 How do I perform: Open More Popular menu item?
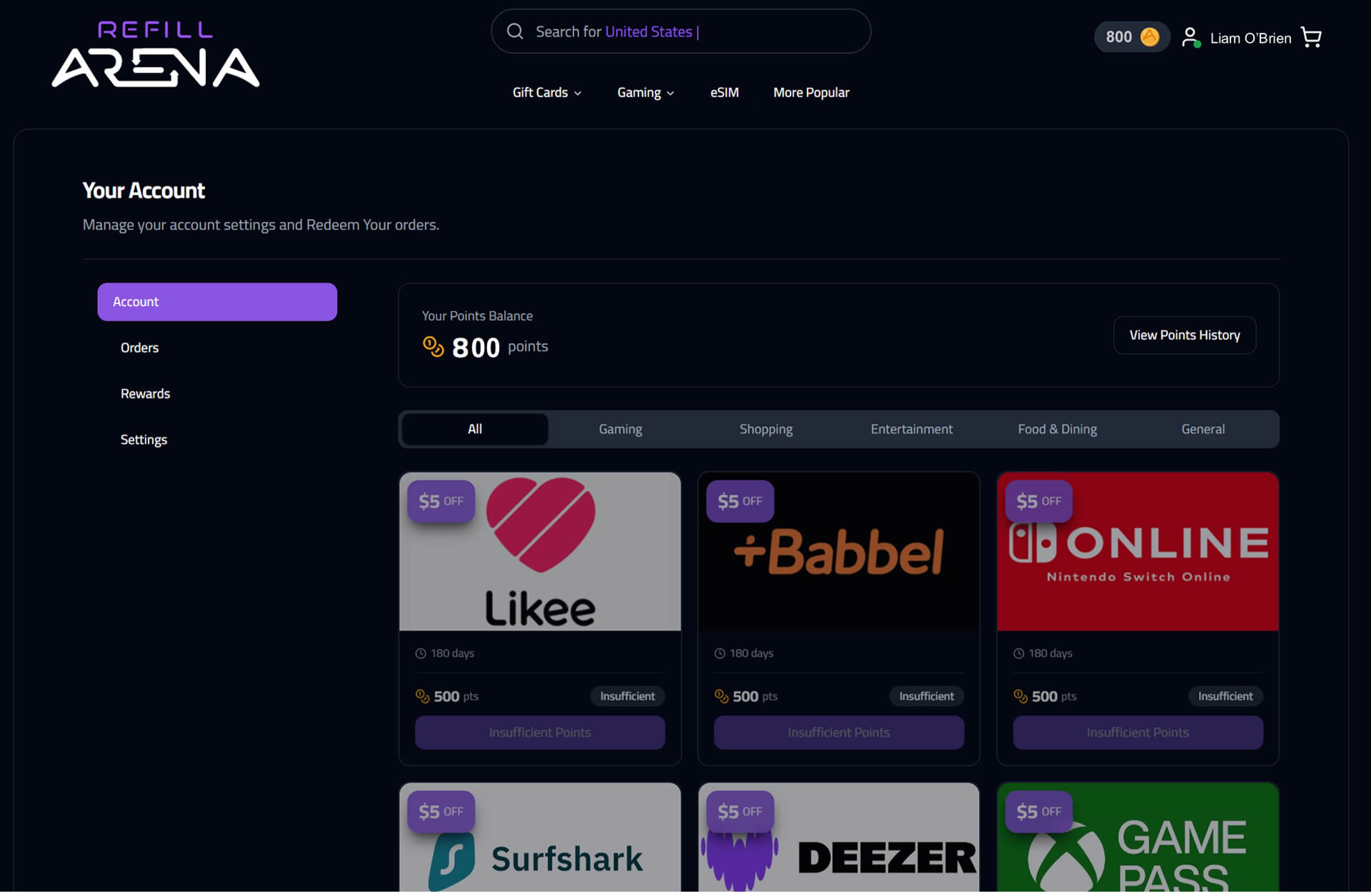coord(811,93)
